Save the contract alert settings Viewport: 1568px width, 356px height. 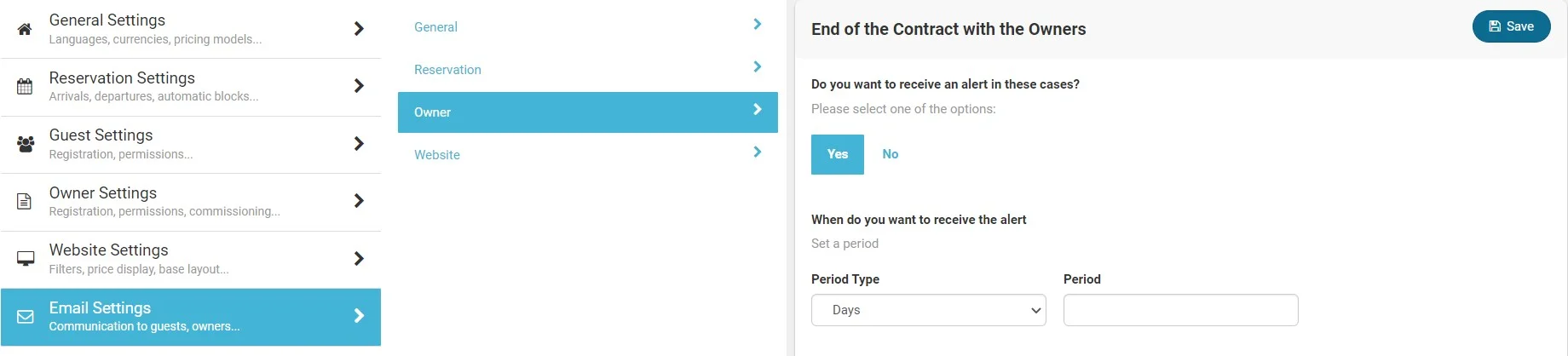pyautogui.click(x=1511, y=27)
